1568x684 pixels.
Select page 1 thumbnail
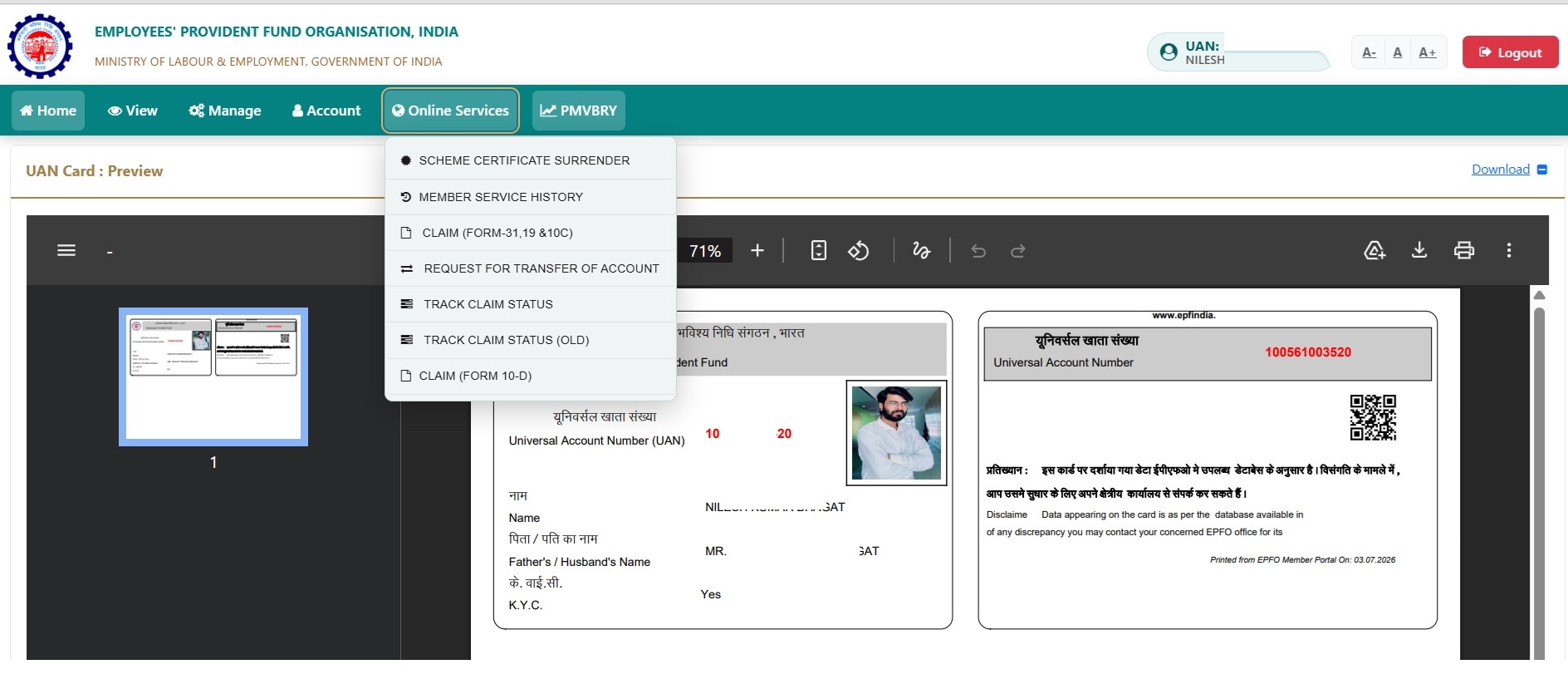[213, 376]
